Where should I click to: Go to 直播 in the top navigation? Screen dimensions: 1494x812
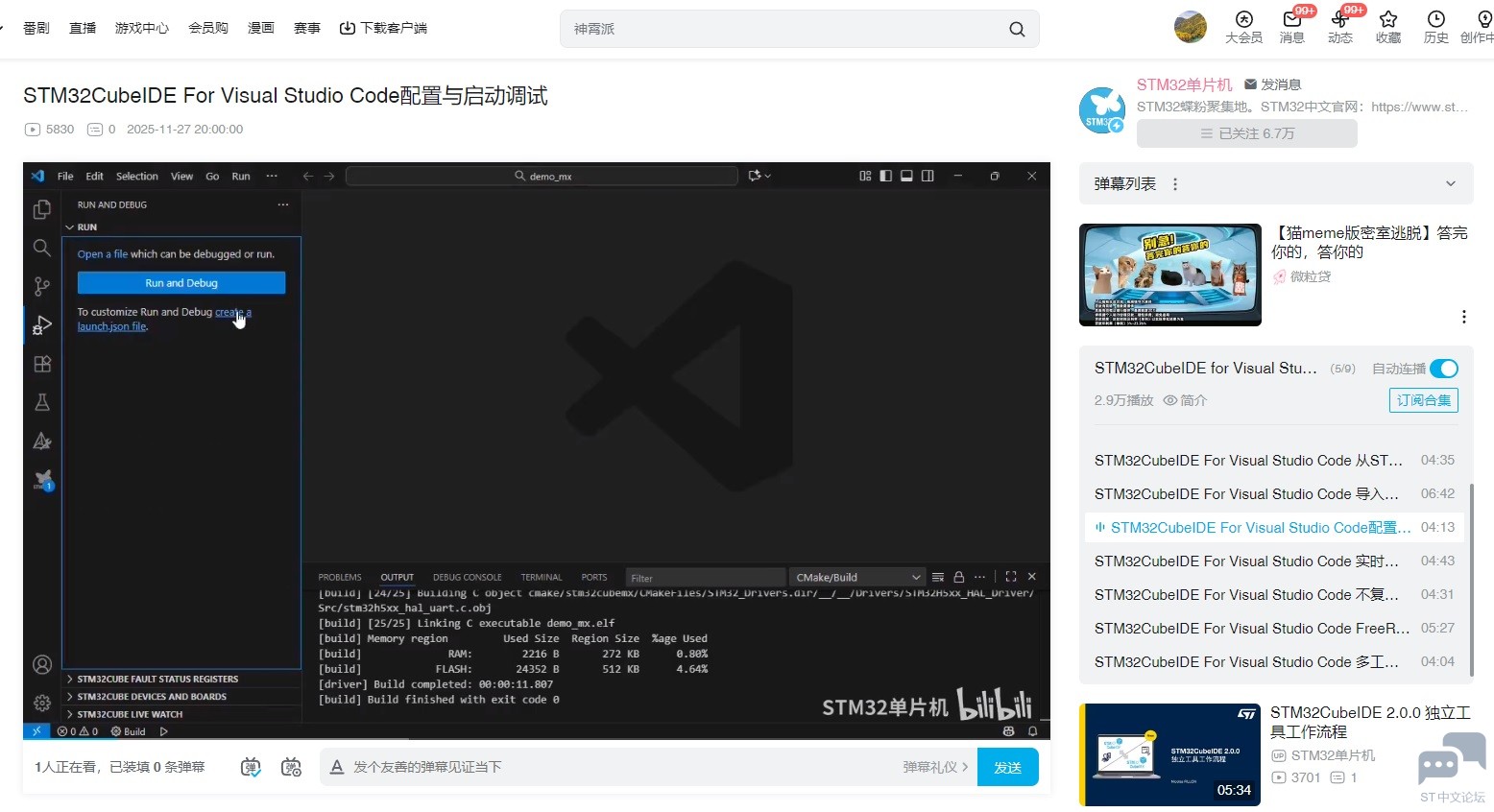83,28
